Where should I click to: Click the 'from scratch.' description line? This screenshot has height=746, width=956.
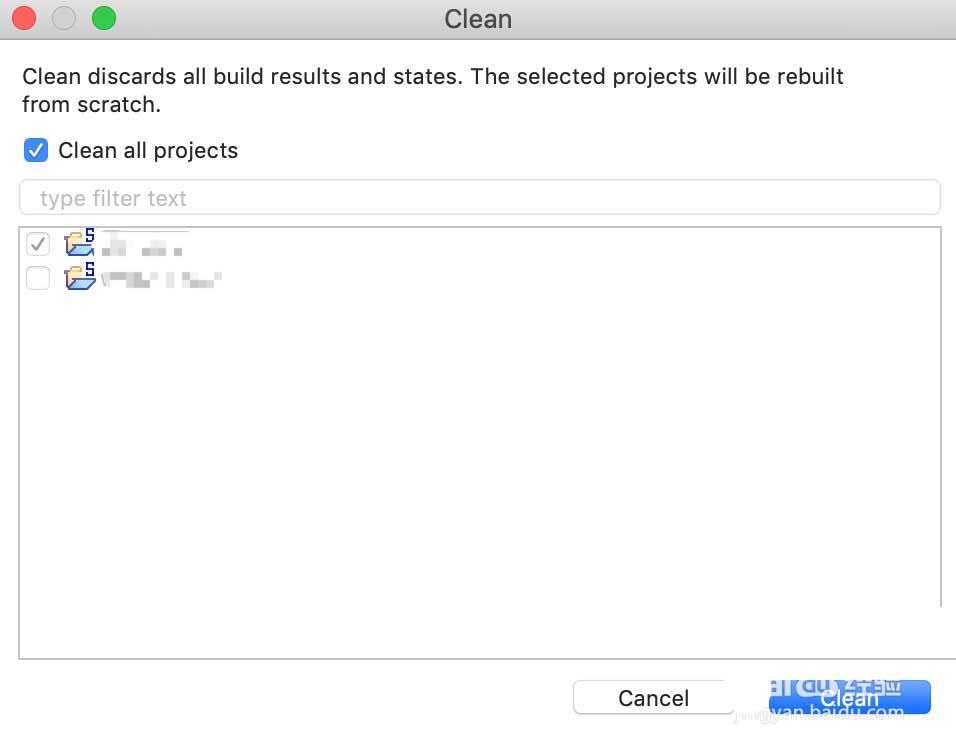click(91, 104)
